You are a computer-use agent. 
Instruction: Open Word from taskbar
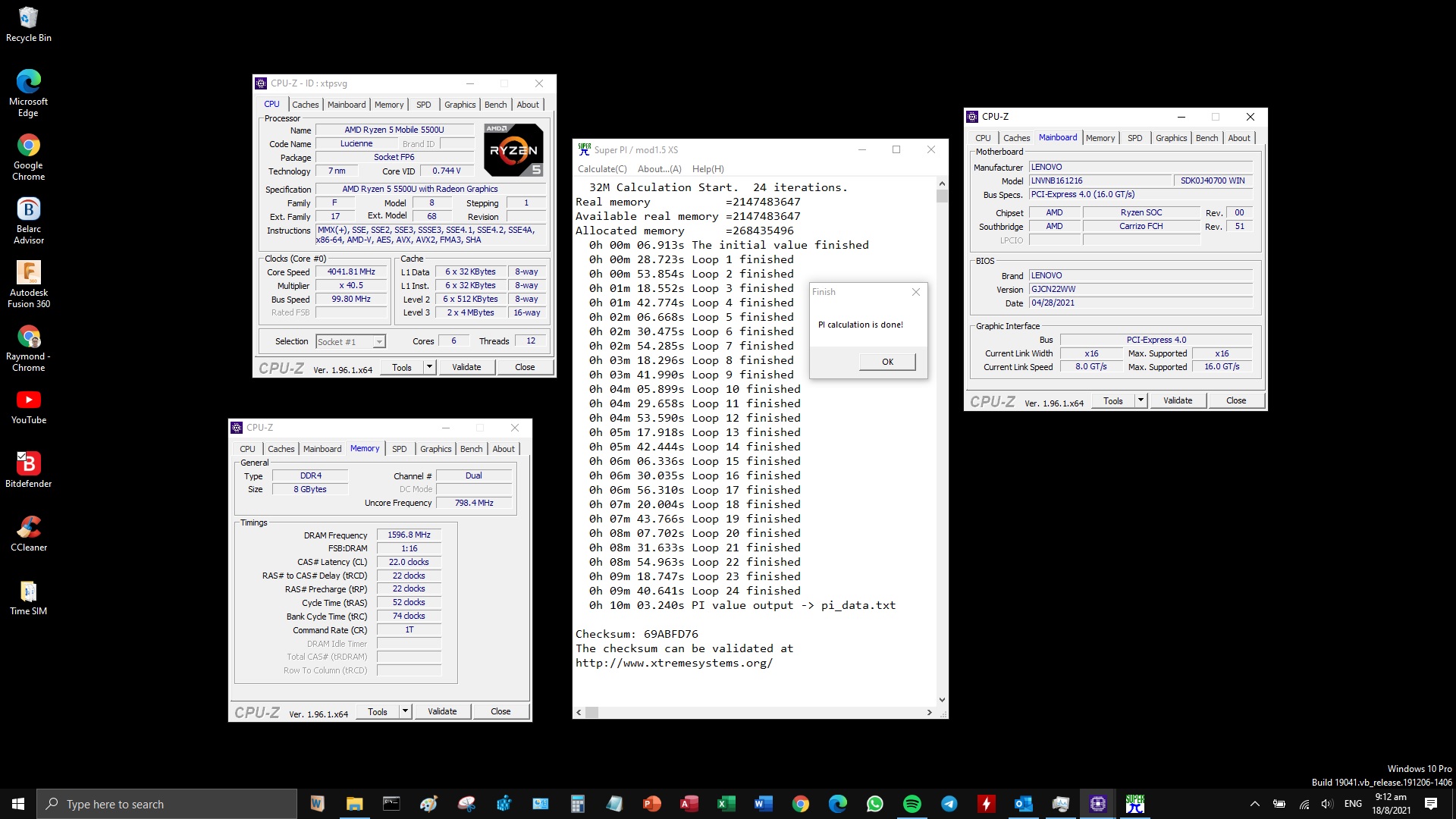pyautogui.click(x=764, y=804)
